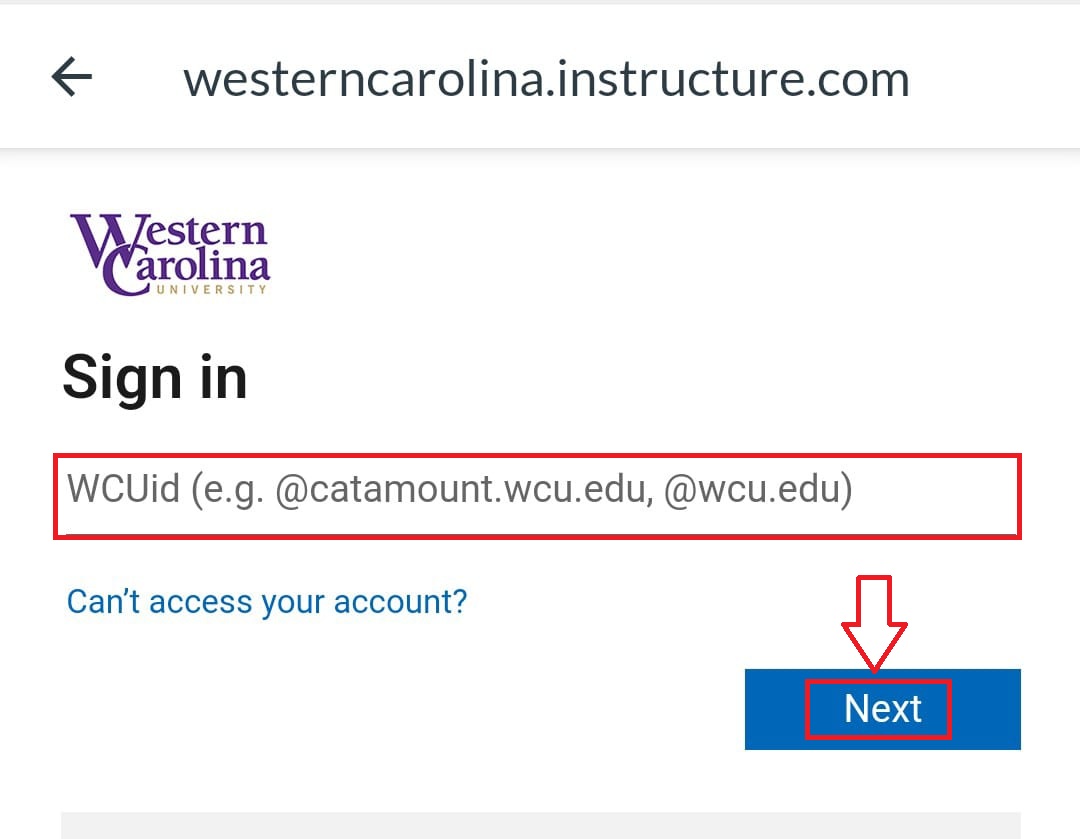Tap the instructure.com domain in header
This screenshot has width=1080, height=839.
[734, 79]
